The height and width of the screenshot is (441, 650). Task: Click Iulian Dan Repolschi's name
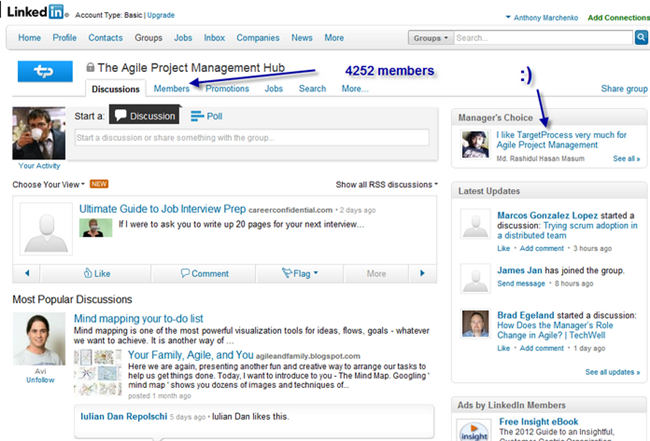(x=124, y=417)
